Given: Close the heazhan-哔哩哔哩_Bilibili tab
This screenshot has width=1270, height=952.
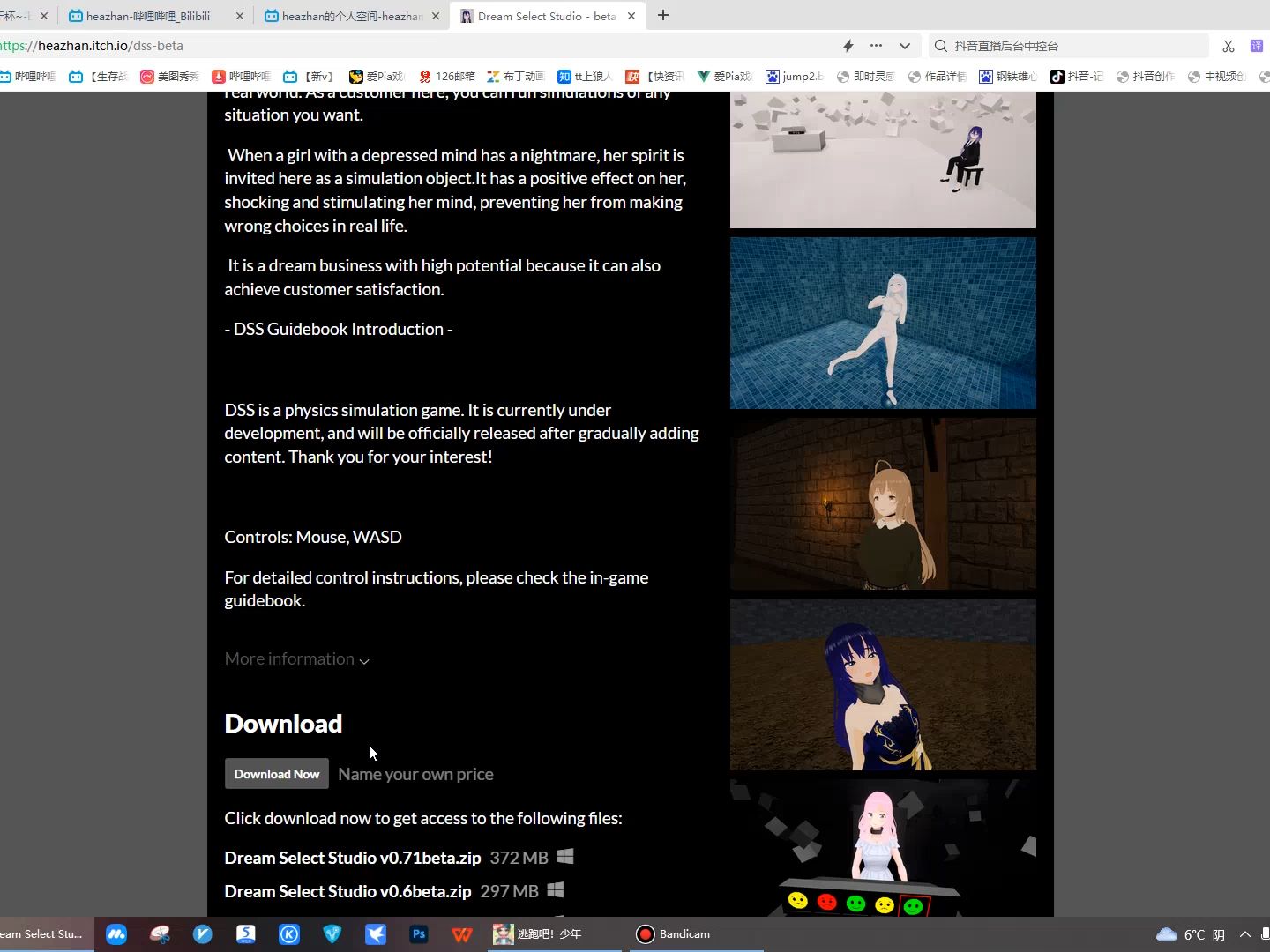Looking at the screenshot, I should pyautogui.click(x=239, y=16).
